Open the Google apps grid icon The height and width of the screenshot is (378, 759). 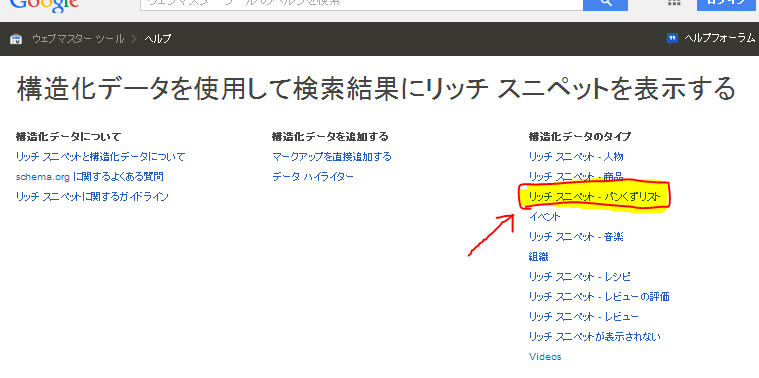click(x=674, y=2)
